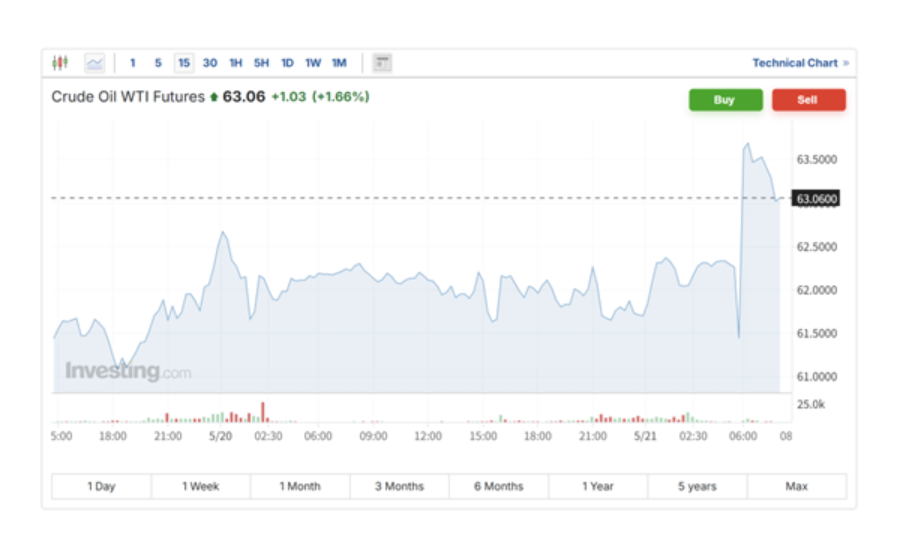Set interval to 5 minutes
This screenshot has height=537, width=917.
pyautogui.click(x=158, y=63)
